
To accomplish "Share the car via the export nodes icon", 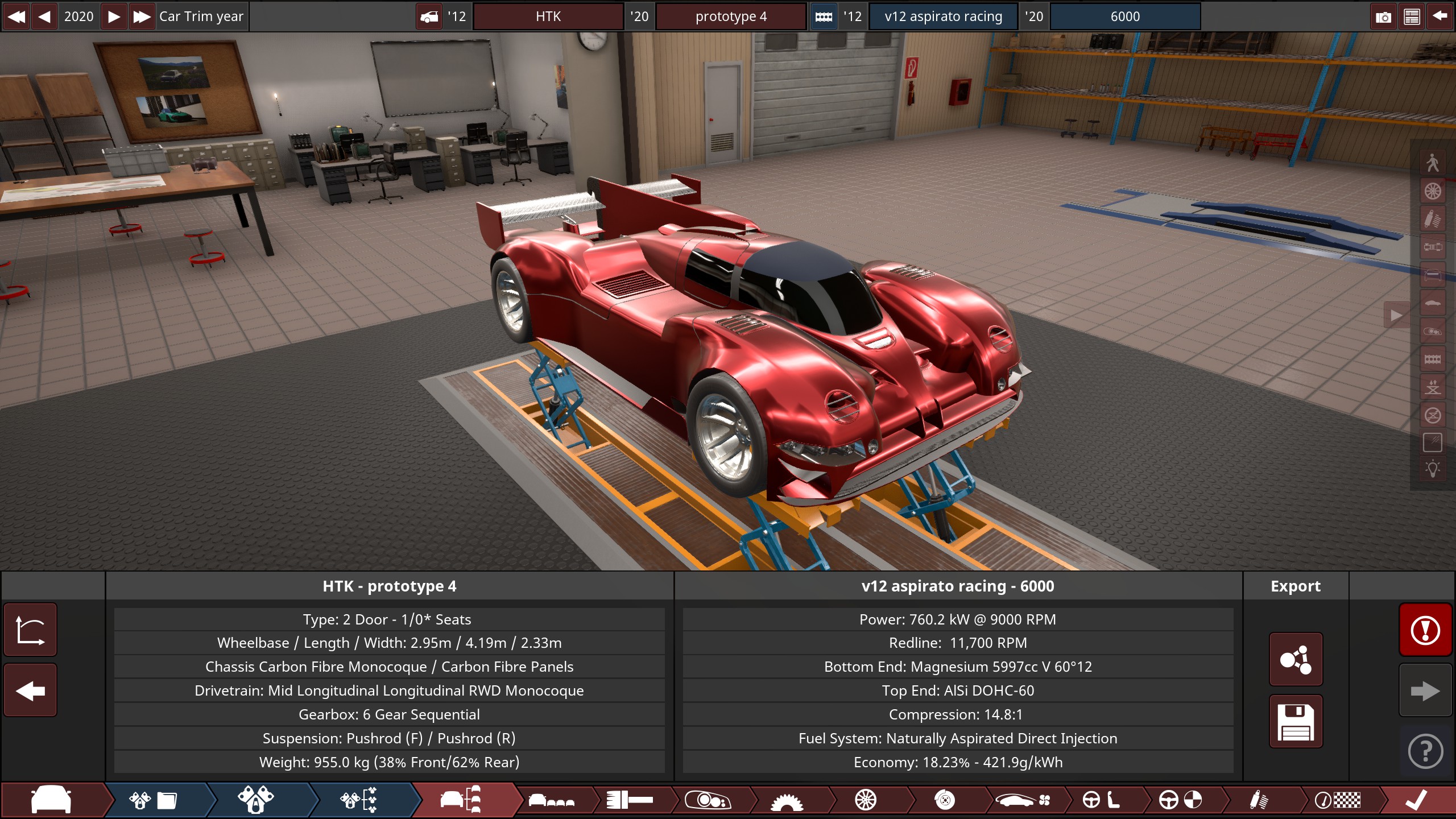I will pyautogui.click(x=1296, y=659).
